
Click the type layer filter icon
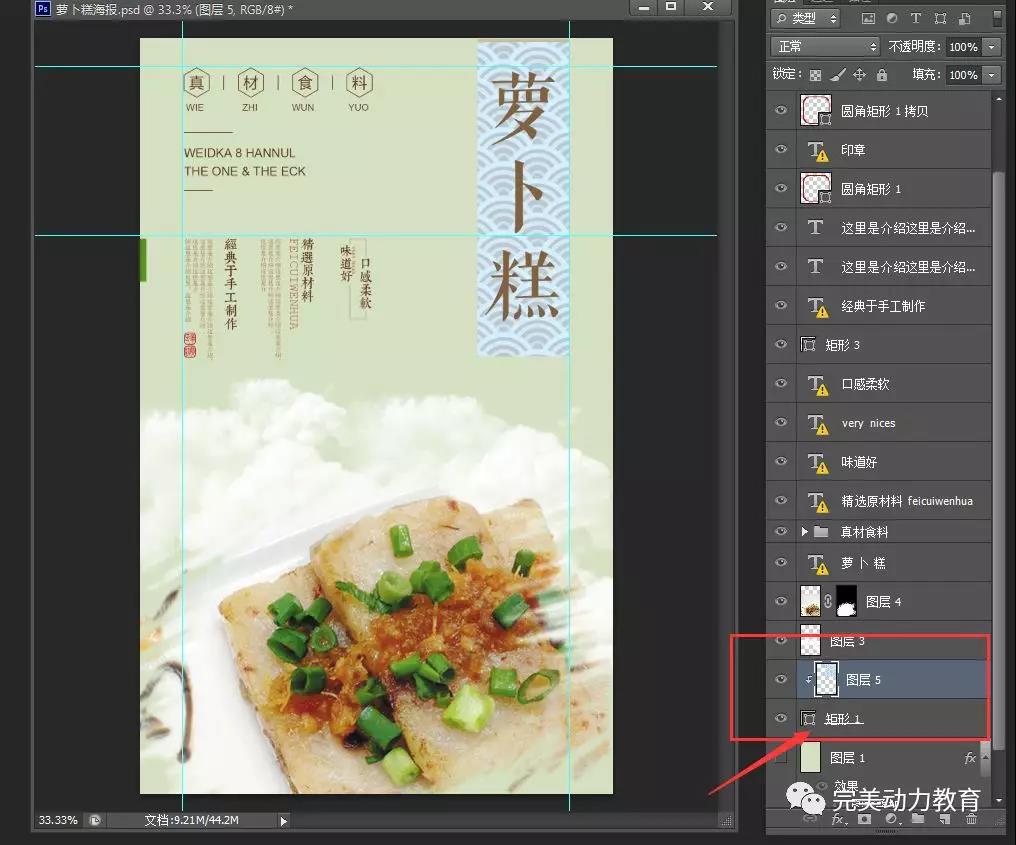click(x=916, y=19)
